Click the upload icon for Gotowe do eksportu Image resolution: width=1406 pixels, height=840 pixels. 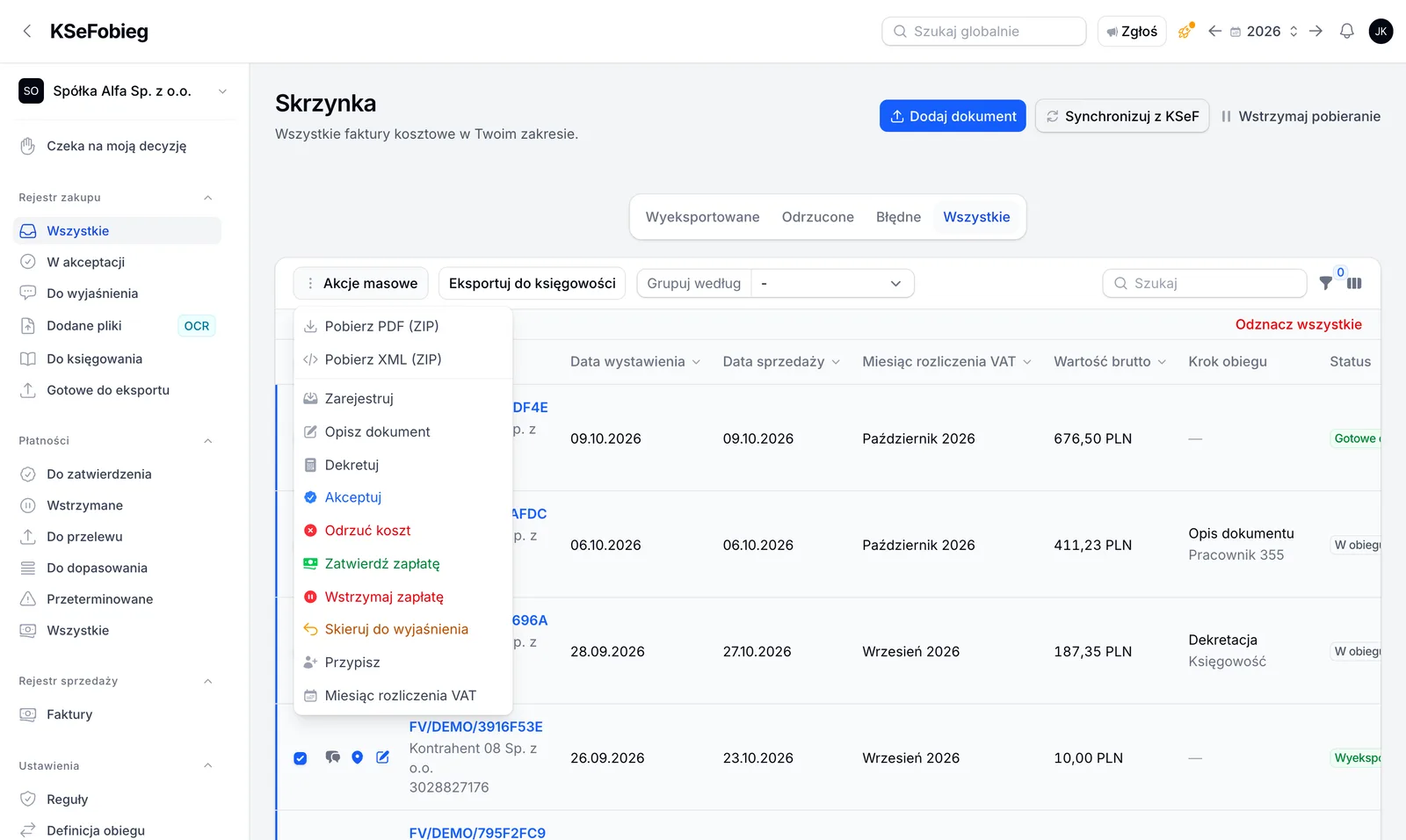click(28, 390)
